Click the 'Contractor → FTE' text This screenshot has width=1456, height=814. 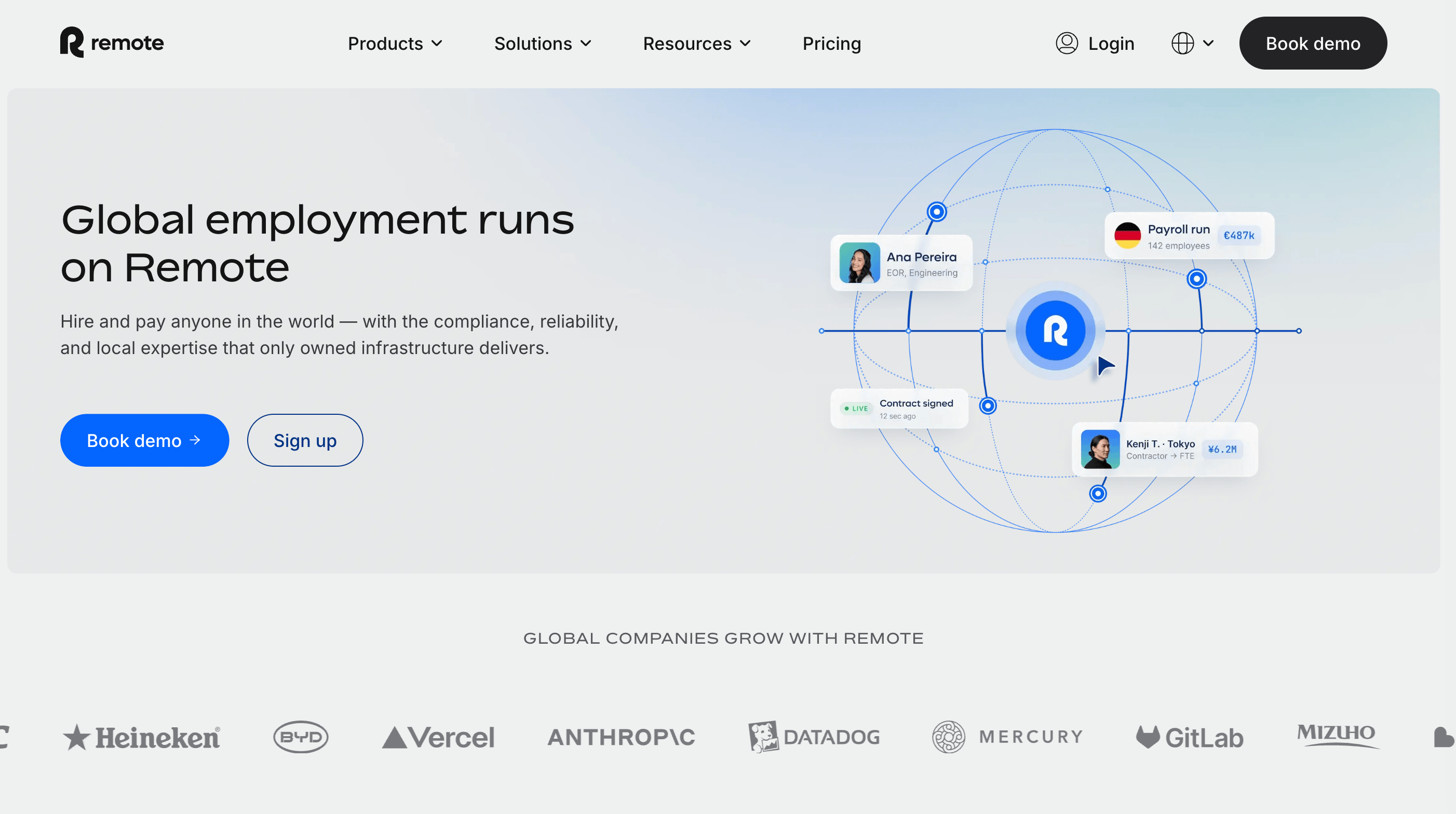[x=1160, y=456]
